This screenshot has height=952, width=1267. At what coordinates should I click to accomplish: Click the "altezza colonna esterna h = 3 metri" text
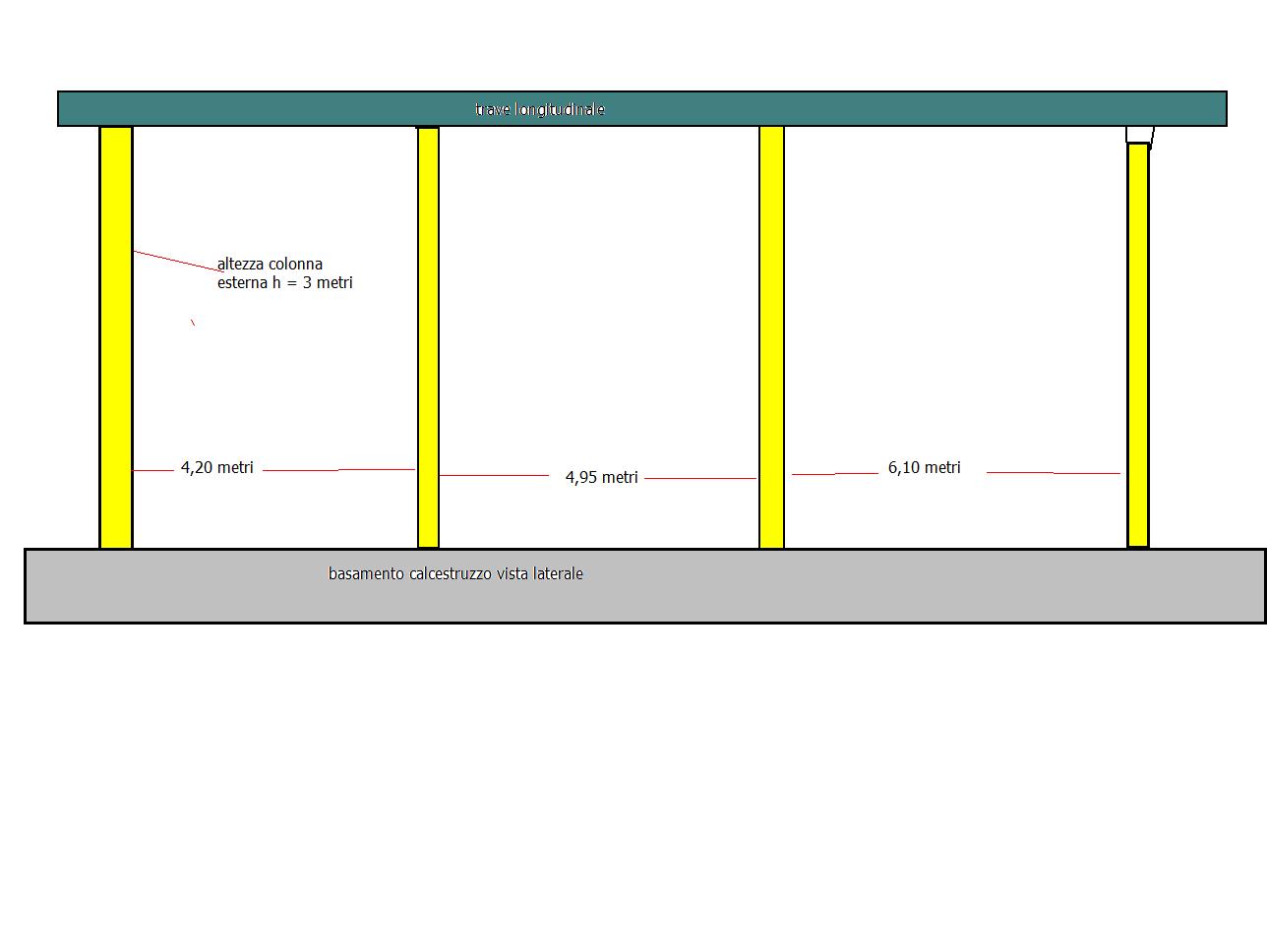pos(284,273)
